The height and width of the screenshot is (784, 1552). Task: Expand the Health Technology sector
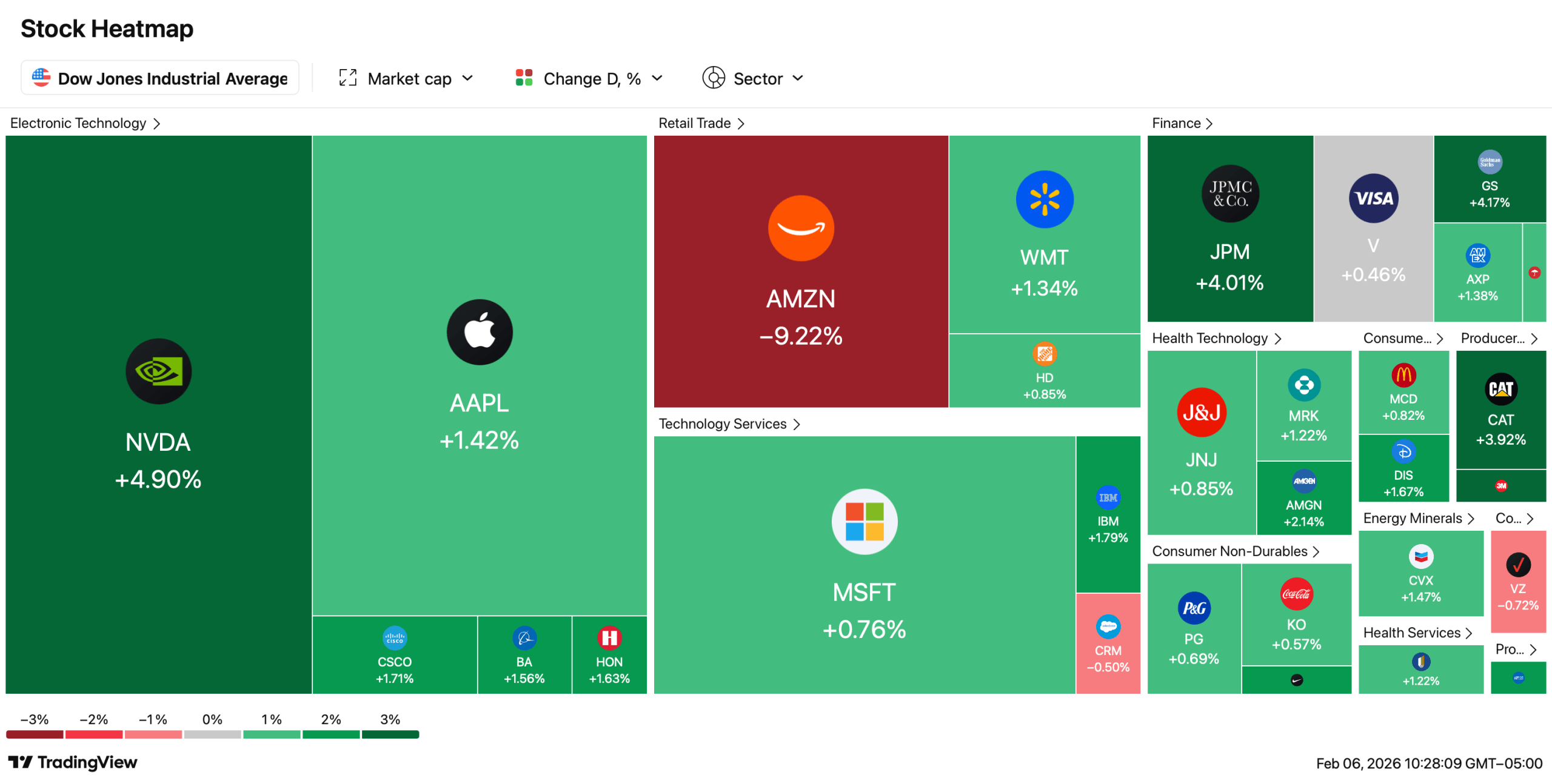(1216, 338)
